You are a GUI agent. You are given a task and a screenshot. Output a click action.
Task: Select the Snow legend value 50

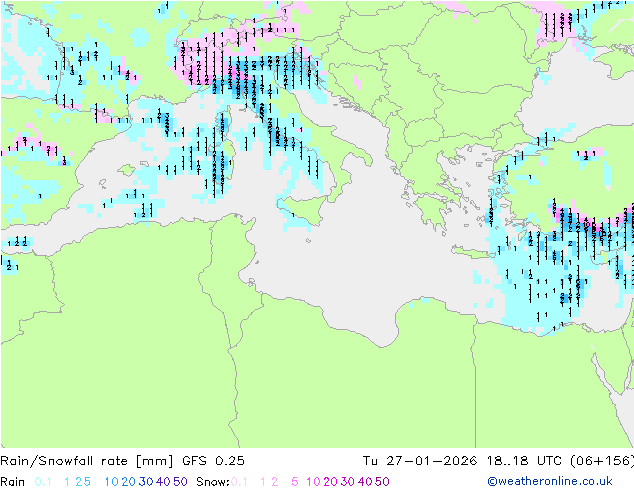point(382,482)
